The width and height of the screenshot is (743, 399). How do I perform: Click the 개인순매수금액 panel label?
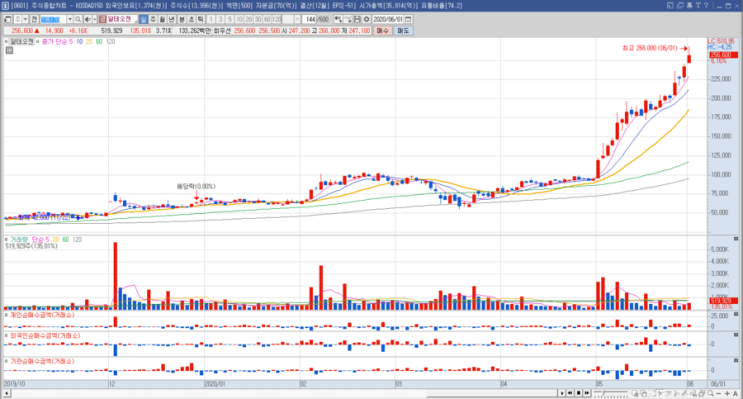coord(42,315)
